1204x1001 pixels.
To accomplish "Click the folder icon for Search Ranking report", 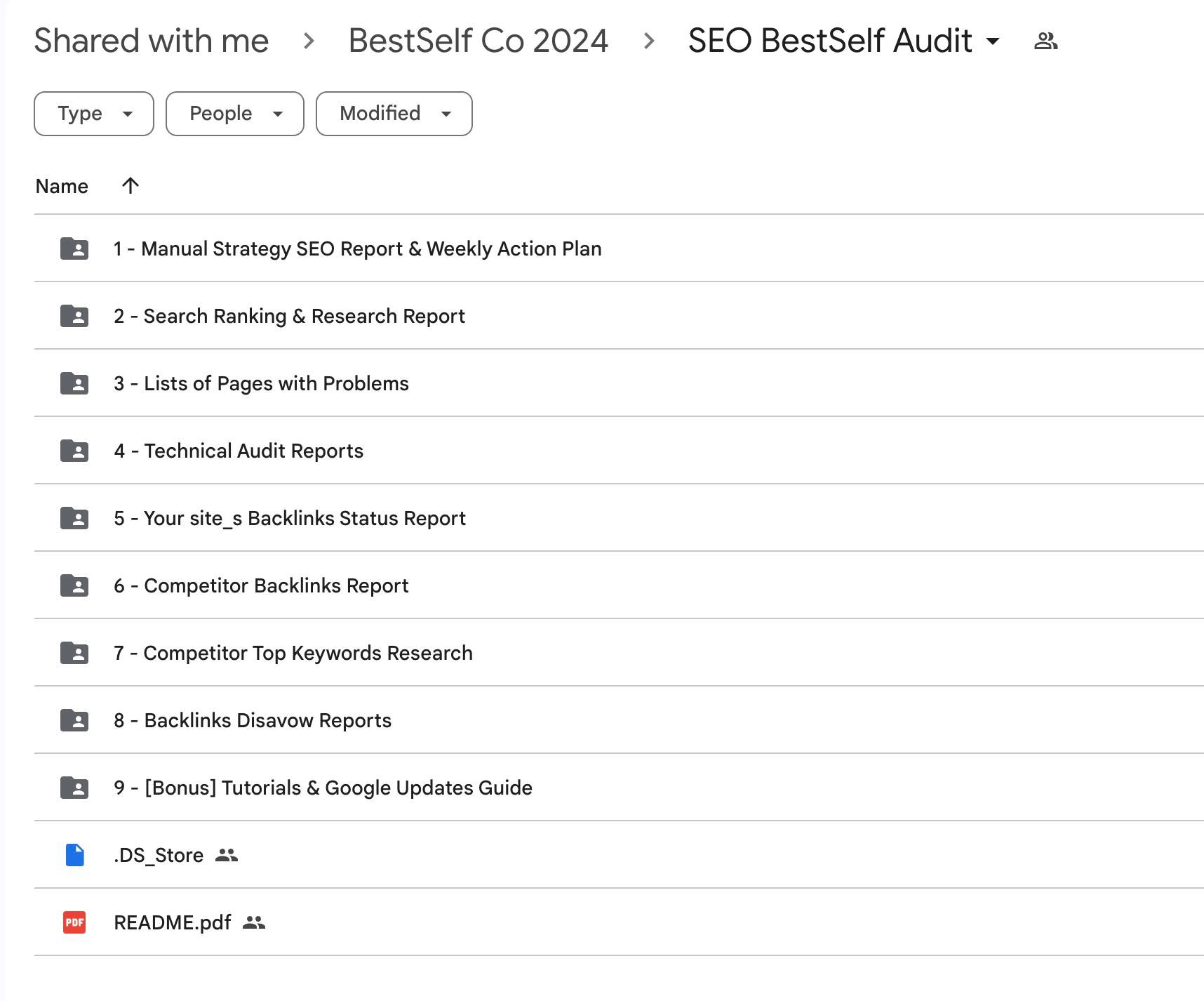I will click(74, 316).
